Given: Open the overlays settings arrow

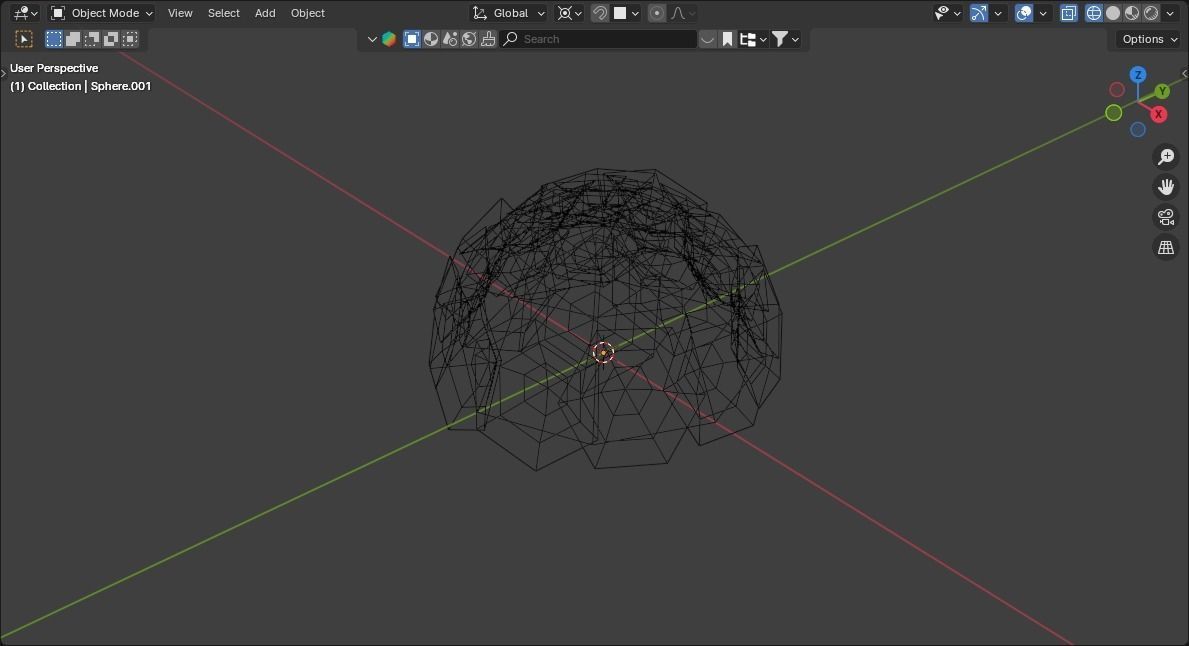Looking at the screenshot, I should [x=1043, y=13].
